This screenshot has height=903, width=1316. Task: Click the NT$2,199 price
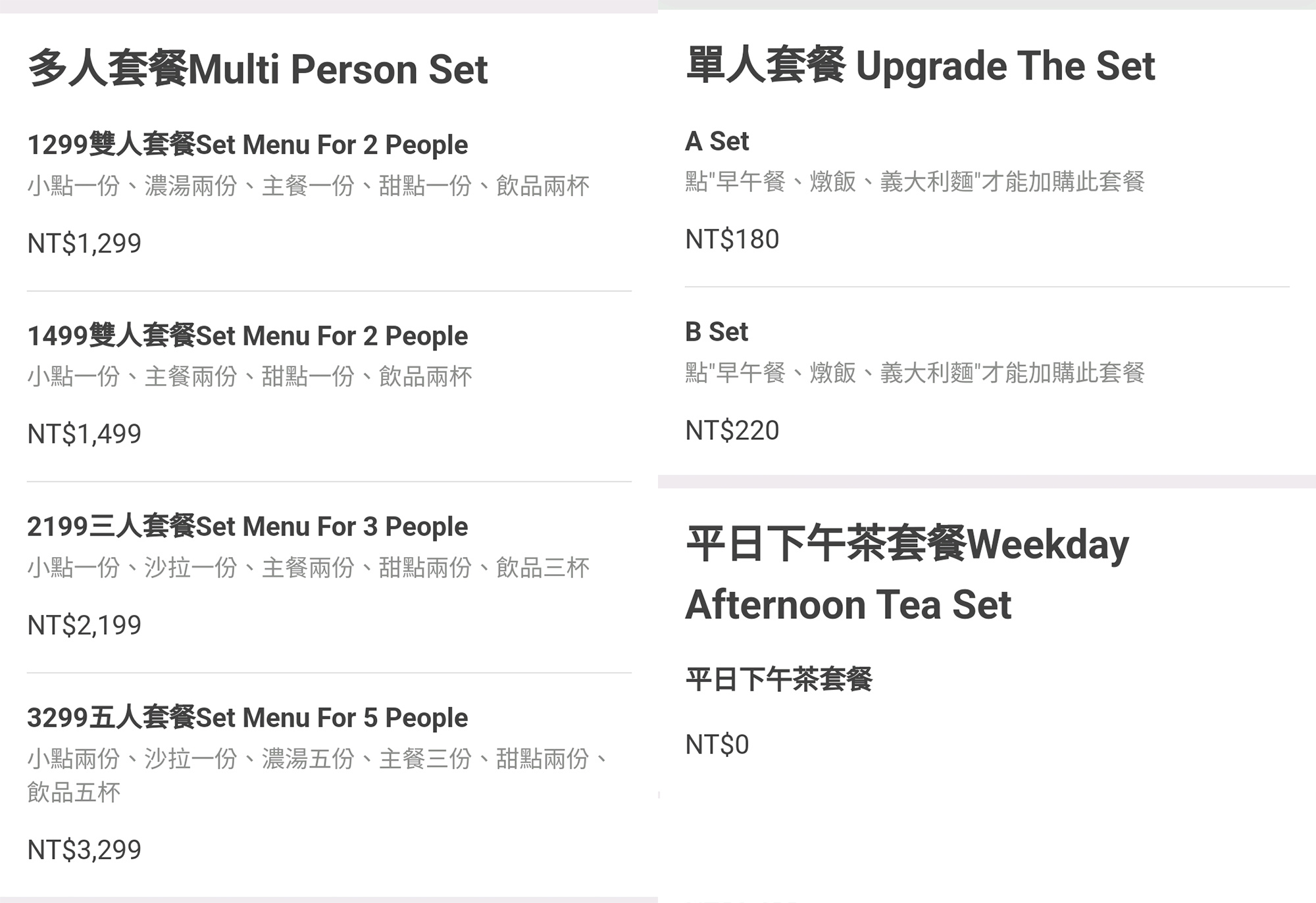(84, 625)
